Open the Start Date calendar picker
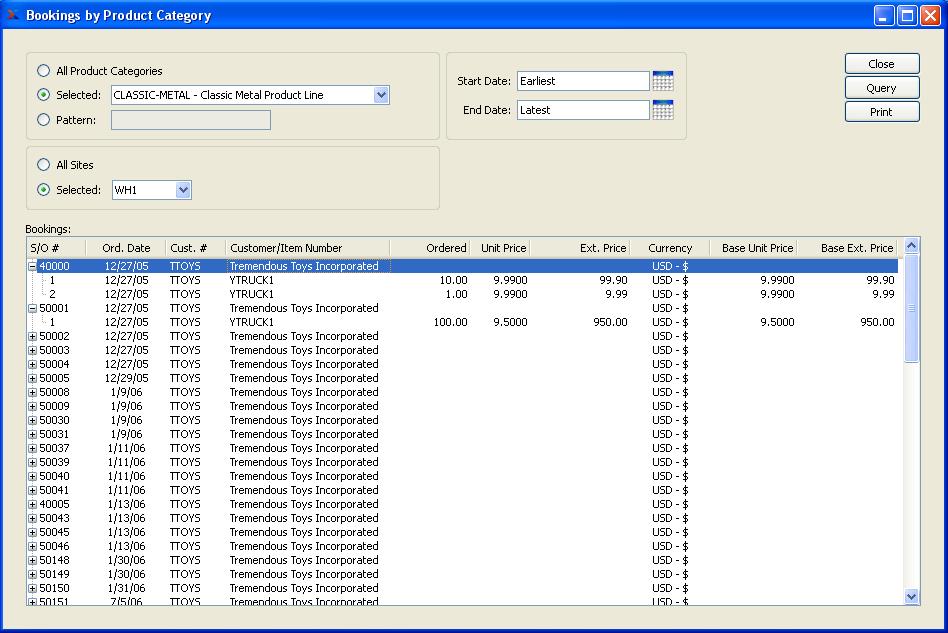Viewport: 948px width, 633px height. (x=662, y=81)
